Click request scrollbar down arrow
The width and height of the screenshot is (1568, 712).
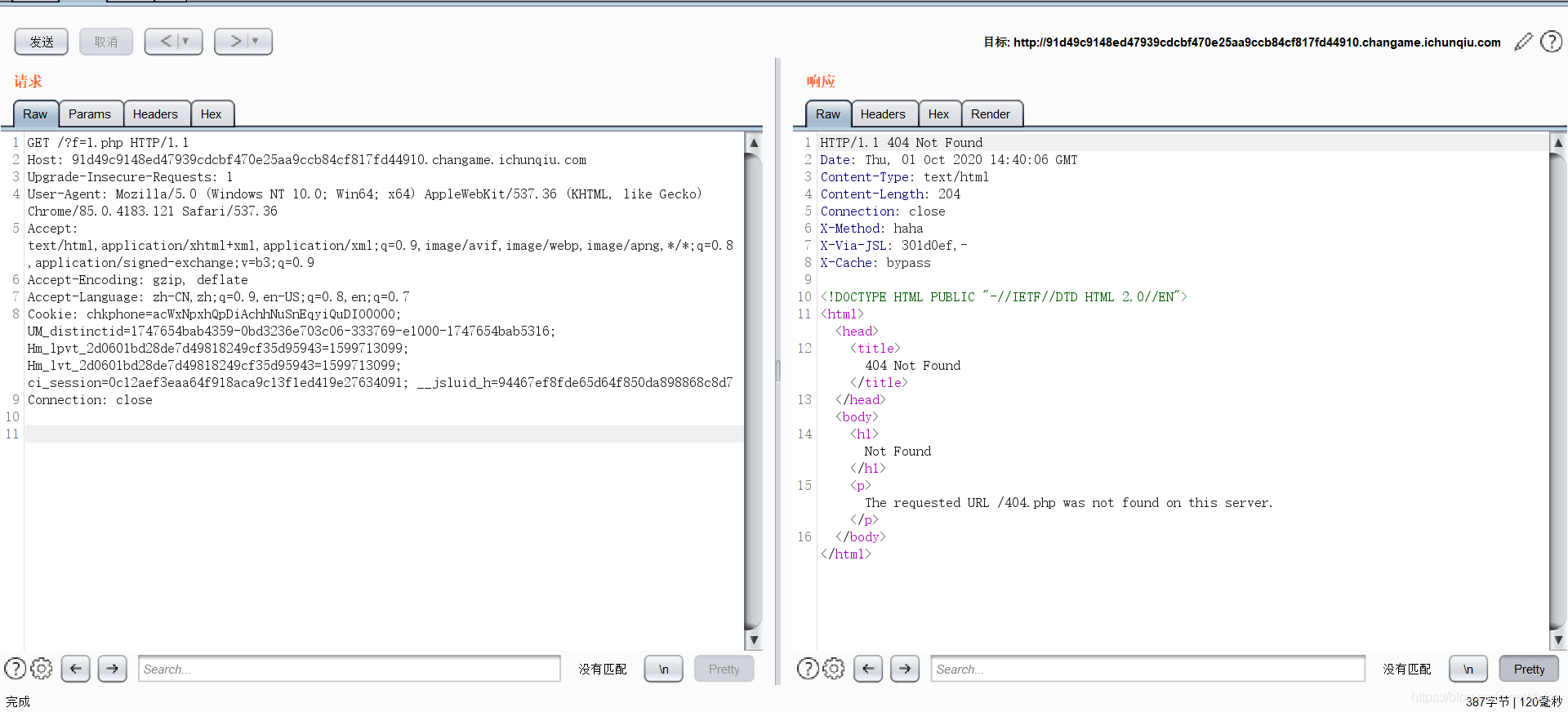[754, 641]
